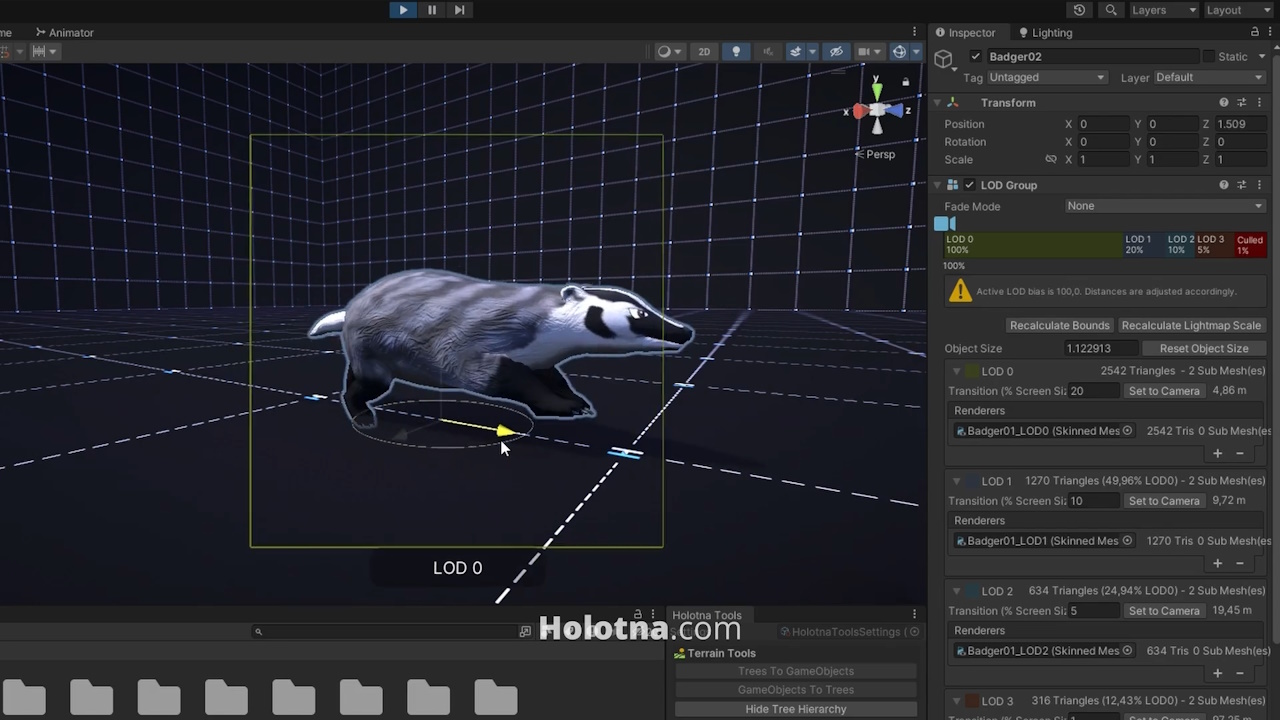The width and height of the screenshot is (1280, 720).
Task: Click the scene gizmo rotation lock icon
Action: coord(906,82)
